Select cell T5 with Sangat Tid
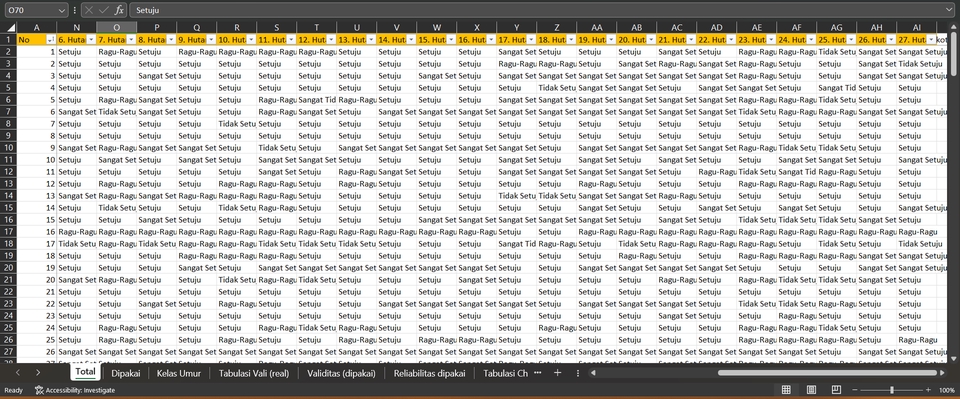The image size is (960, 399). [x=317, y=100]
